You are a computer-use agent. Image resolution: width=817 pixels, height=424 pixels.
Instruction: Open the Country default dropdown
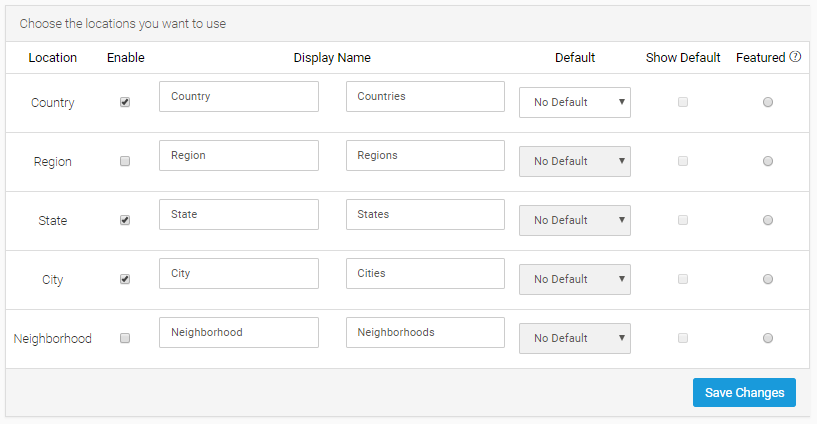574,102
